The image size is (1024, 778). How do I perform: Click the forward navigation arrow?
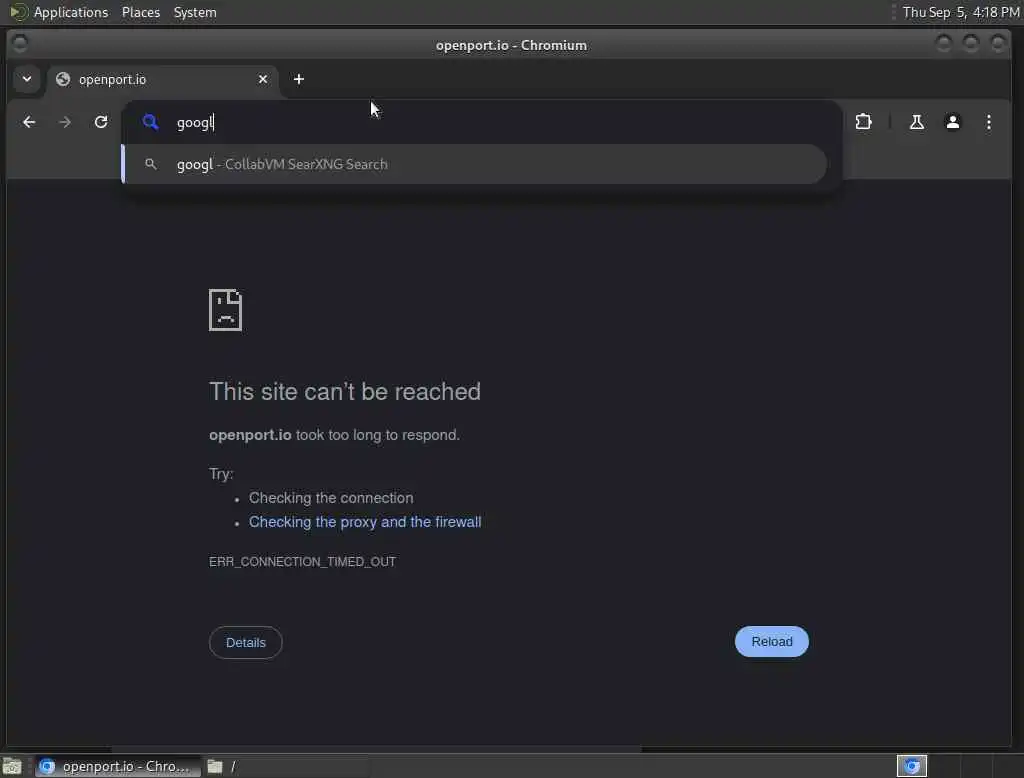tap(65, 122)
